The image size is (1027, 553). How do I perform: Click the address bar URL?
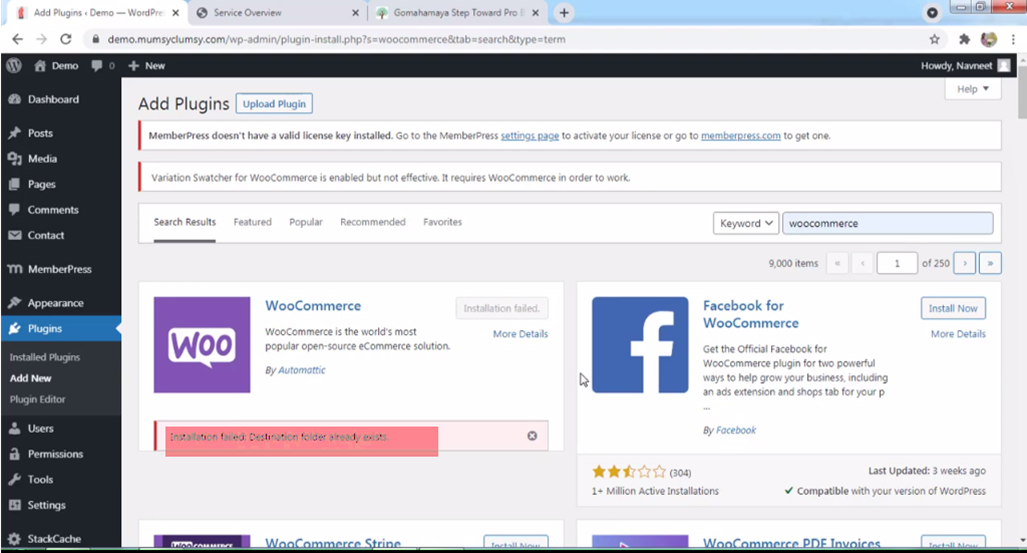point(337,39)
